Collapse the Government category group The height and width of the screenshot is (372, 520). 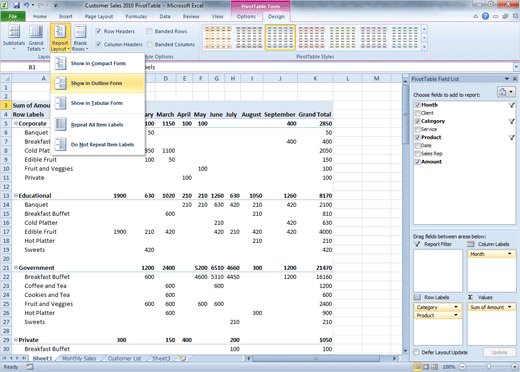(15, 267)
